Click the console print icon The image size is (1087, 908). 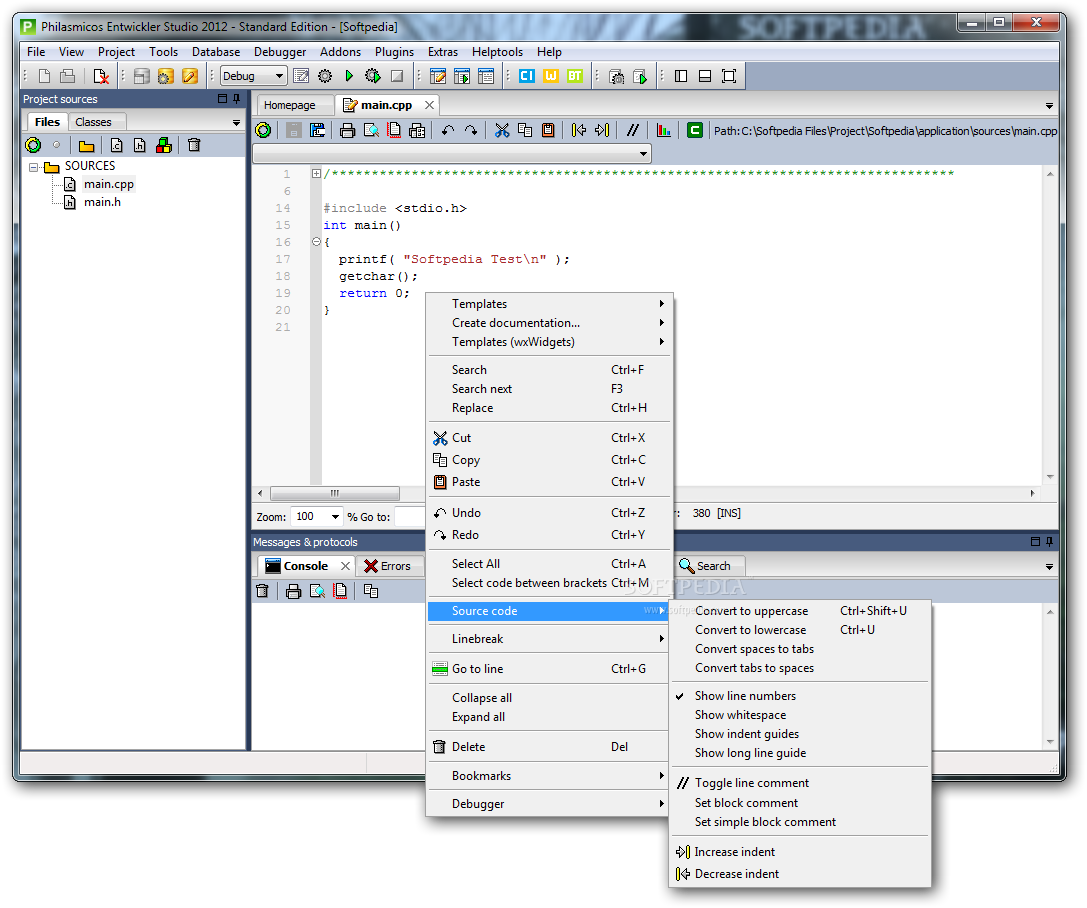293,591
